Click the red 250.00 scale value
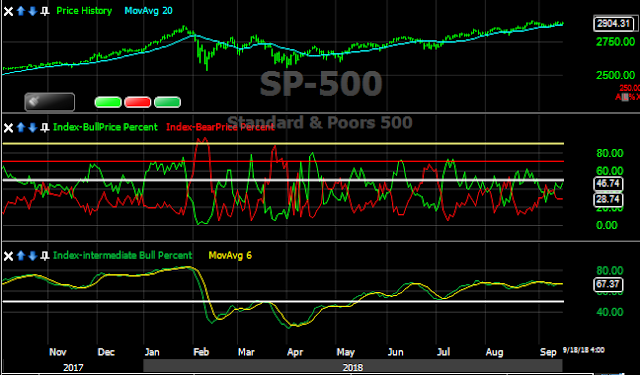640x375 pixels. coord(629,88)
